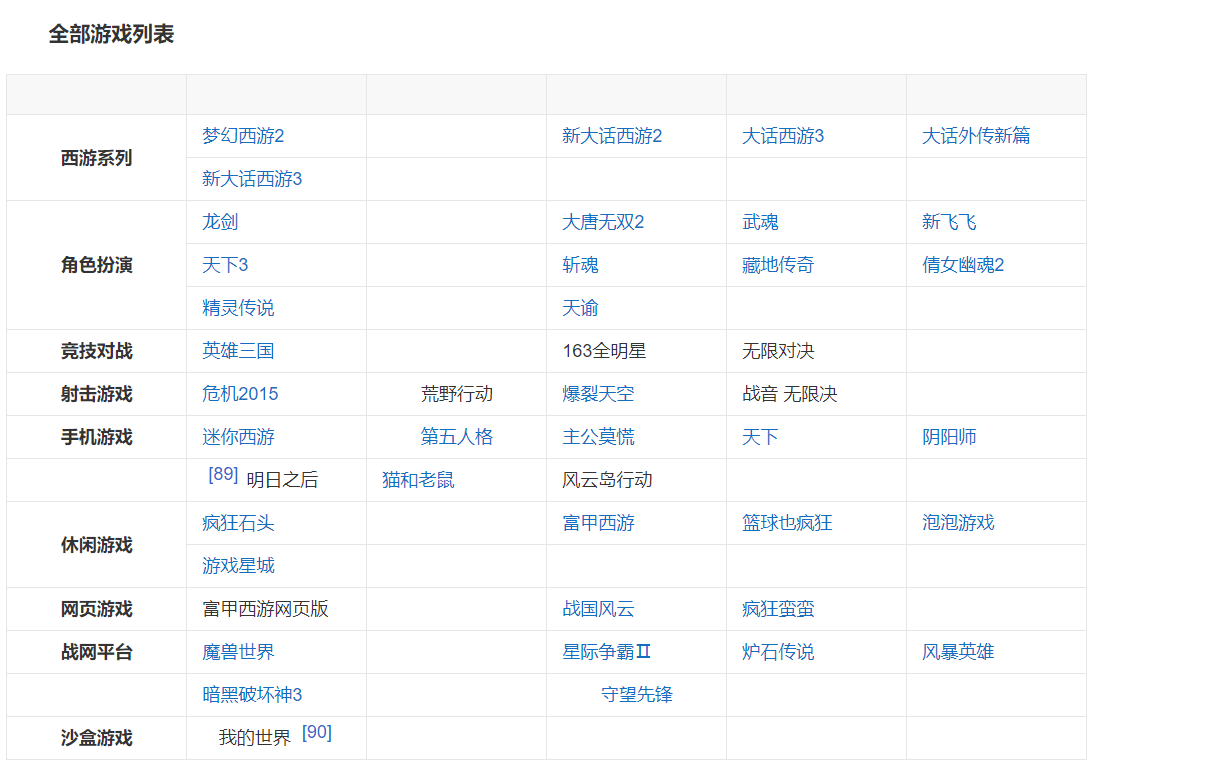The height and width of the screenshot is (767, 1228).
Task: Select the 休闲游戏 row header
Action: pyautogui.click(x=96, y=545)
